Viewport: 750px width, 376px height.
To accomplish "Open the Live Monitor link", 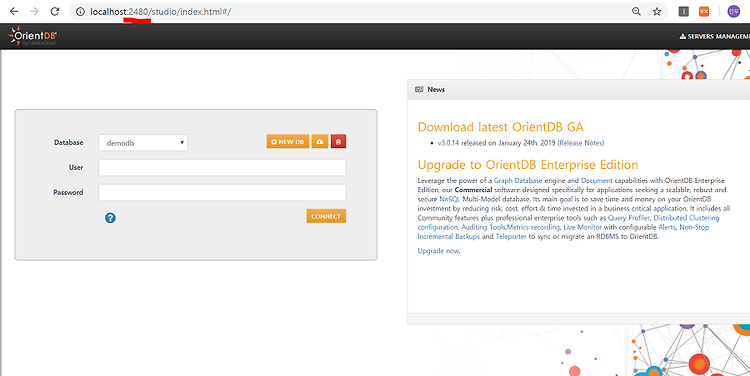I will pos(582,227).
